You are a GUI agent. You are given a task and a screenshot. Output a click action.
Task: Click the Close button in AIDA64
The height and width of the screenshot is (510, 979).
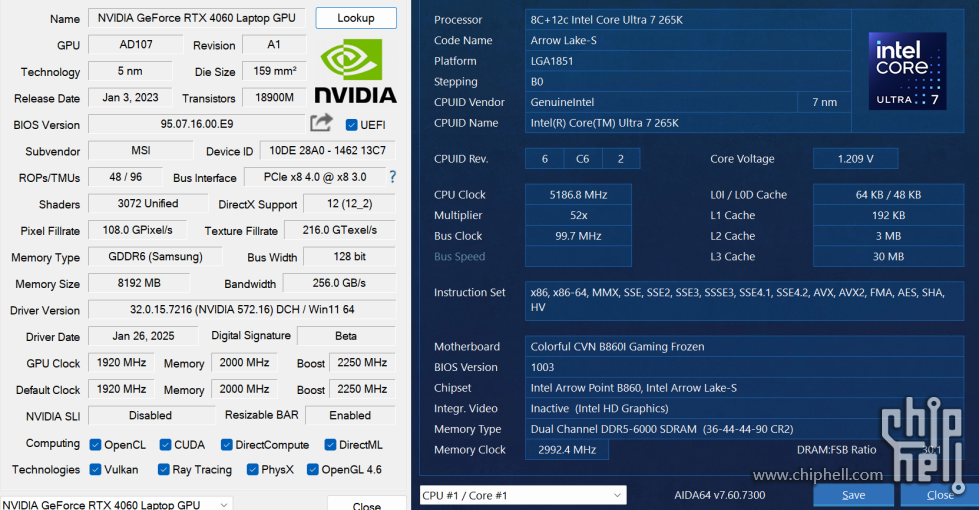[x=940, y=495]
